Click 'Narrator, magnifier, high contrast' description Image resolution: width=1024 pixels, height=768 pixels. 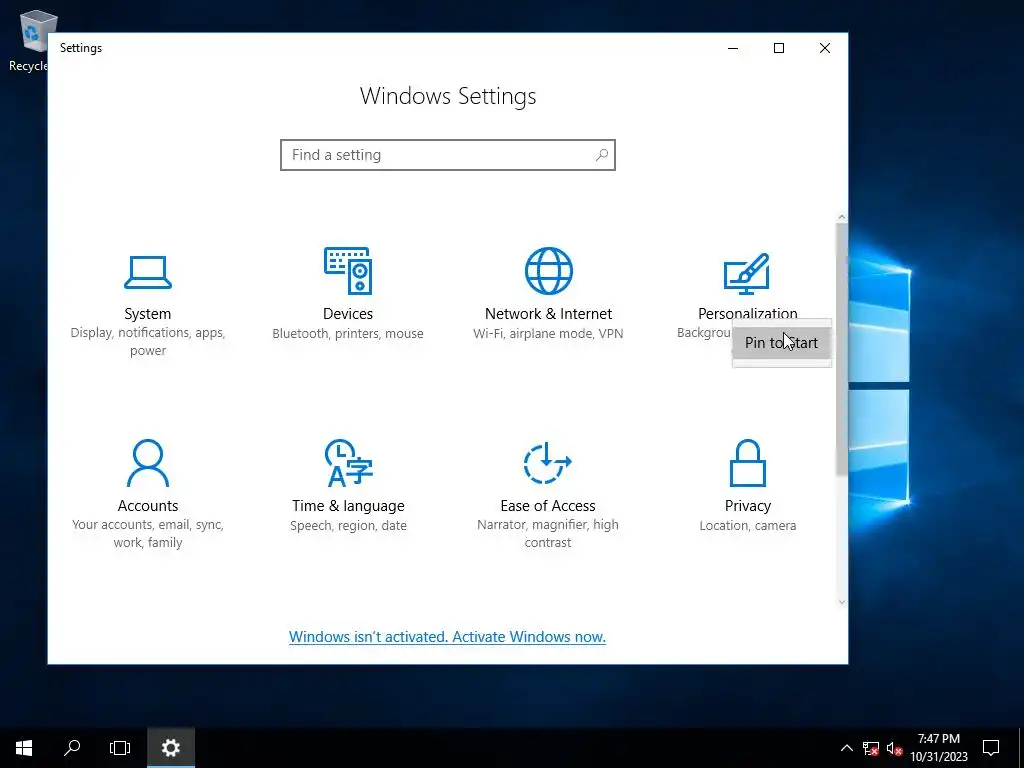pos(548,534)
